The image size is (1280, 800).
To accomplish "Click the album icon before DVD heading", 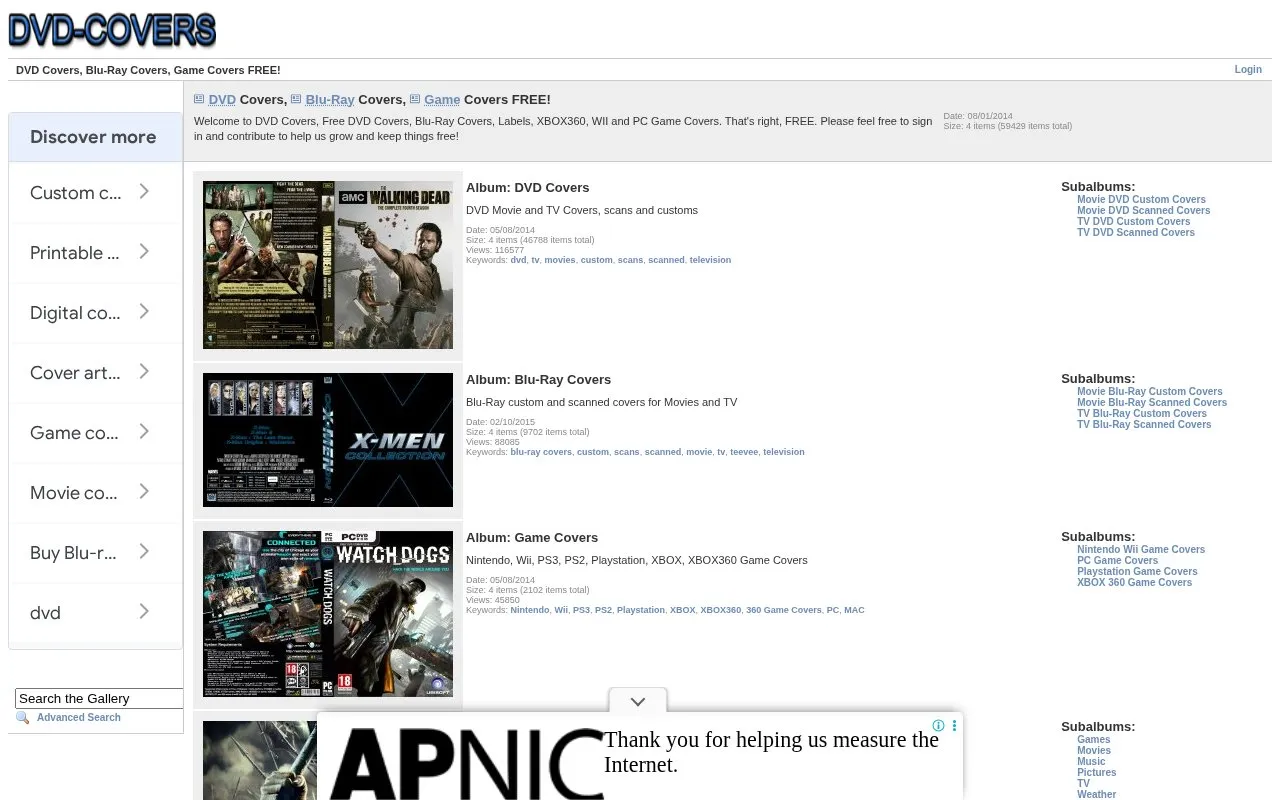I will click(x=199, y=99).
